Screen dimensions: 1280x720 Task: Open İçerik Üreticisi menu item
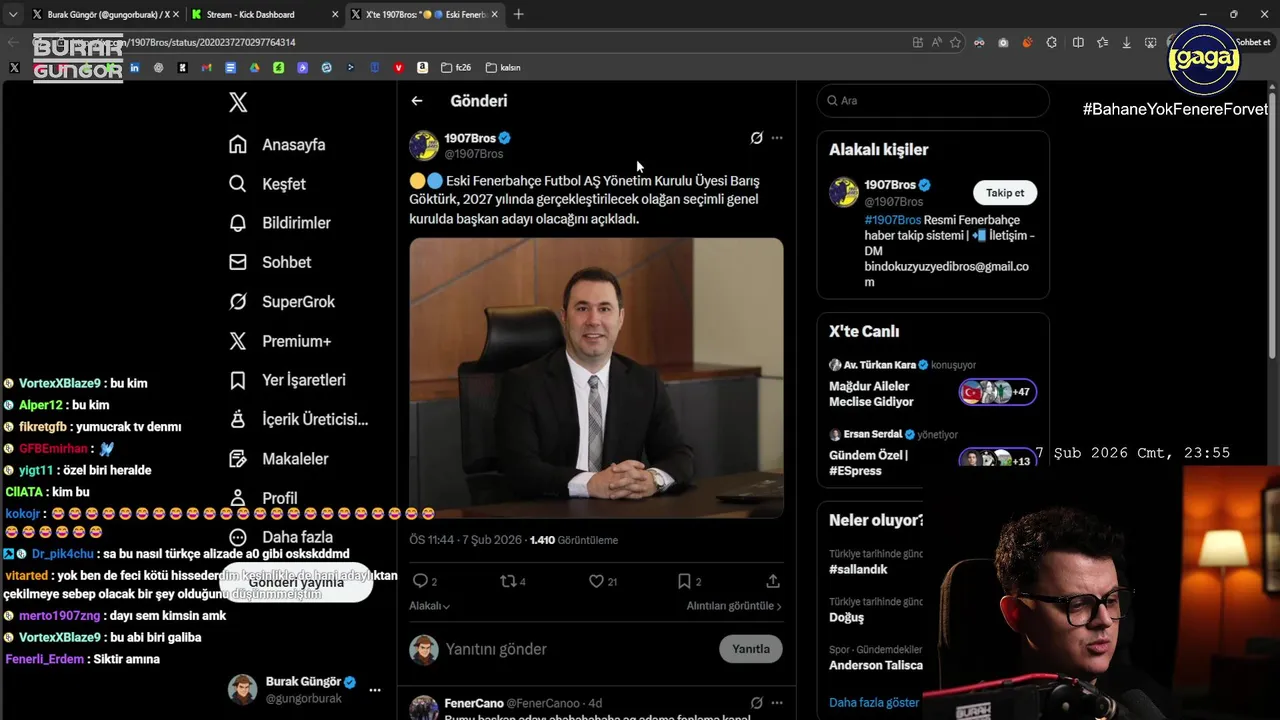[298, 419]
